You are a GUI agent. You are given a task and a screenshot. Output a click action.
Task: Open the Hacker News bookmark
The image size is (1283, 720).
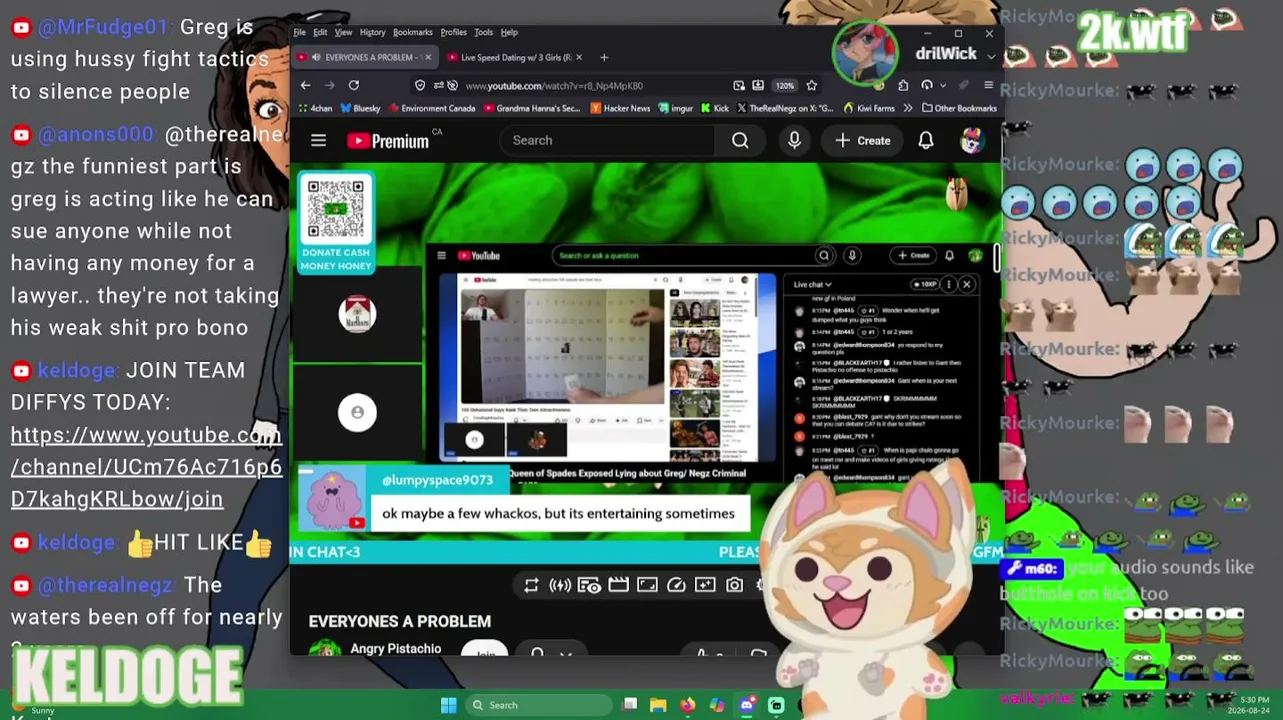(620, 108)
